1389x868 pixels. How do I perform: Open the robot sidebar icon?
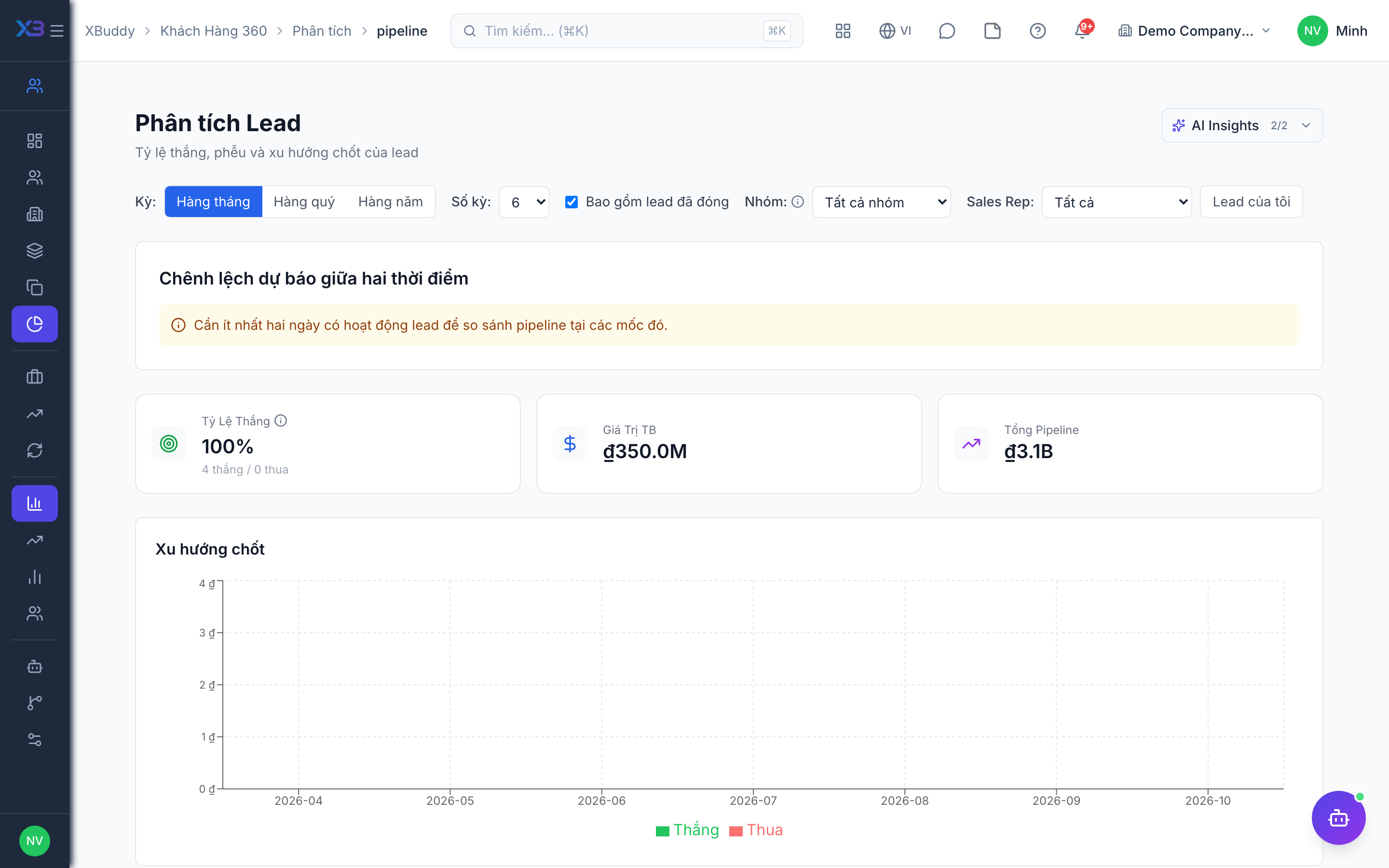34,666
